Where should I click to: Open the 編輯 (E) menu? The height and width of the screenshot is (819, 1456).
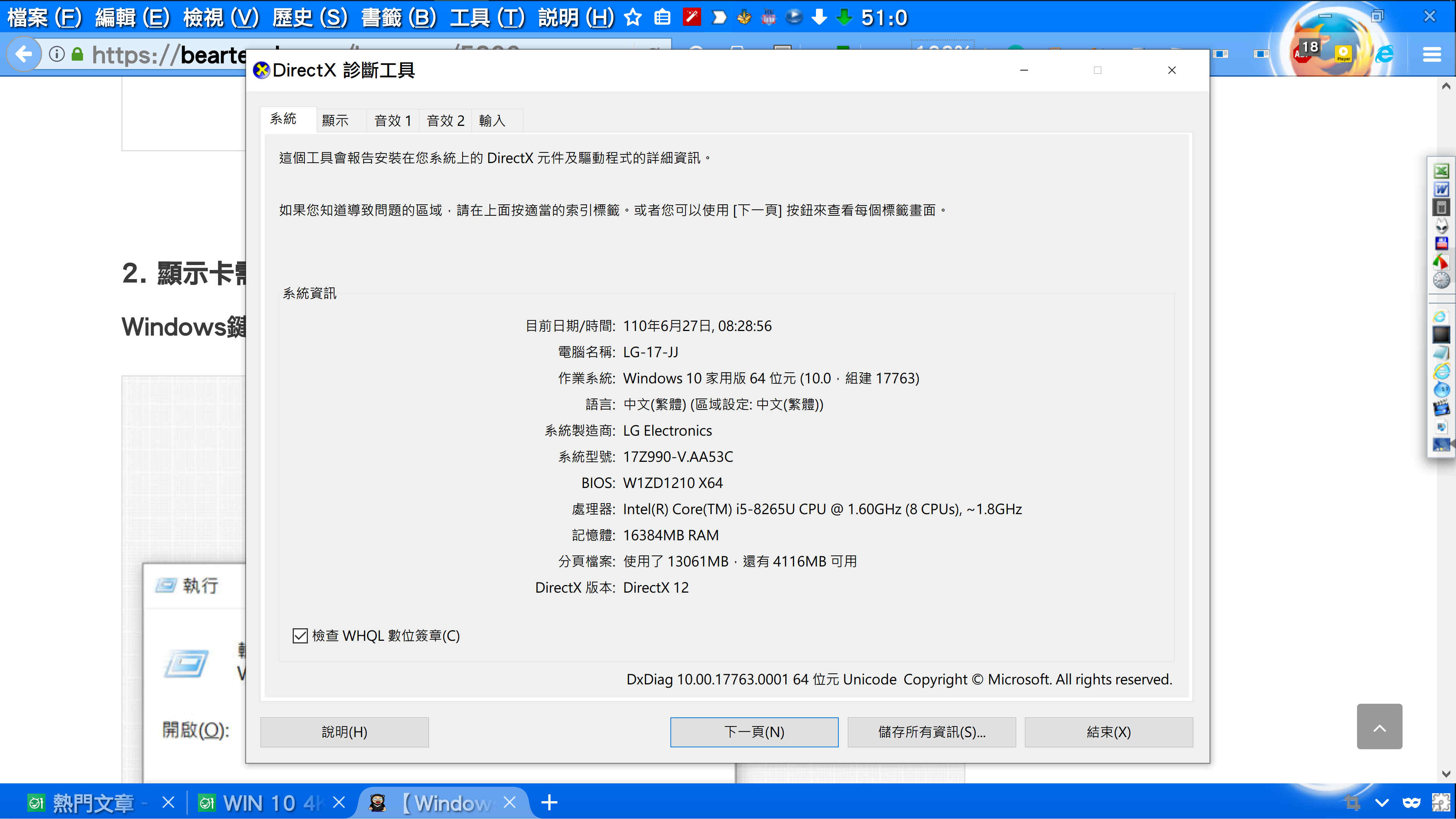pos(133,17)
